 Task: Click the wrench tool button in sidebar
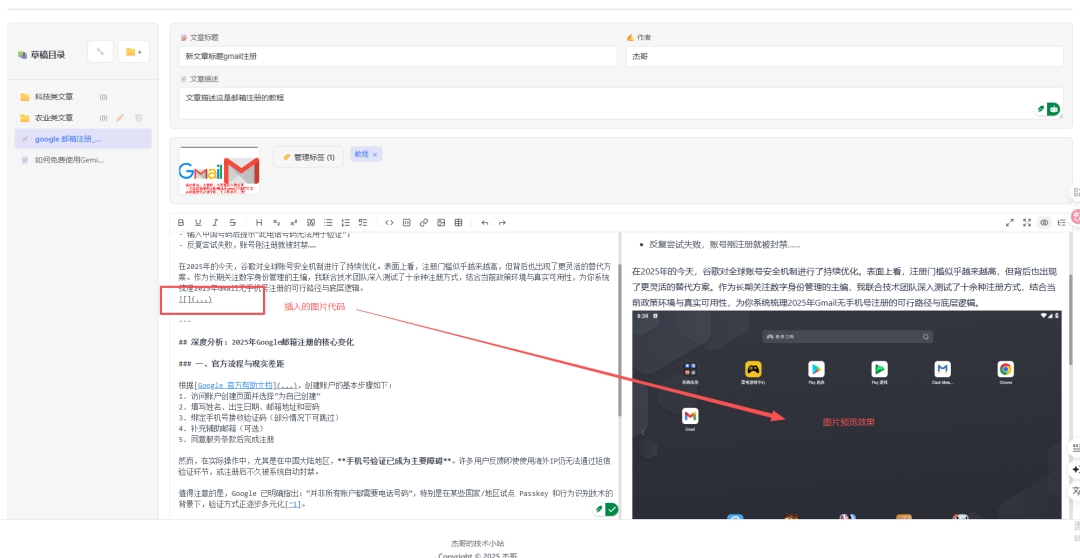[101, 52]
